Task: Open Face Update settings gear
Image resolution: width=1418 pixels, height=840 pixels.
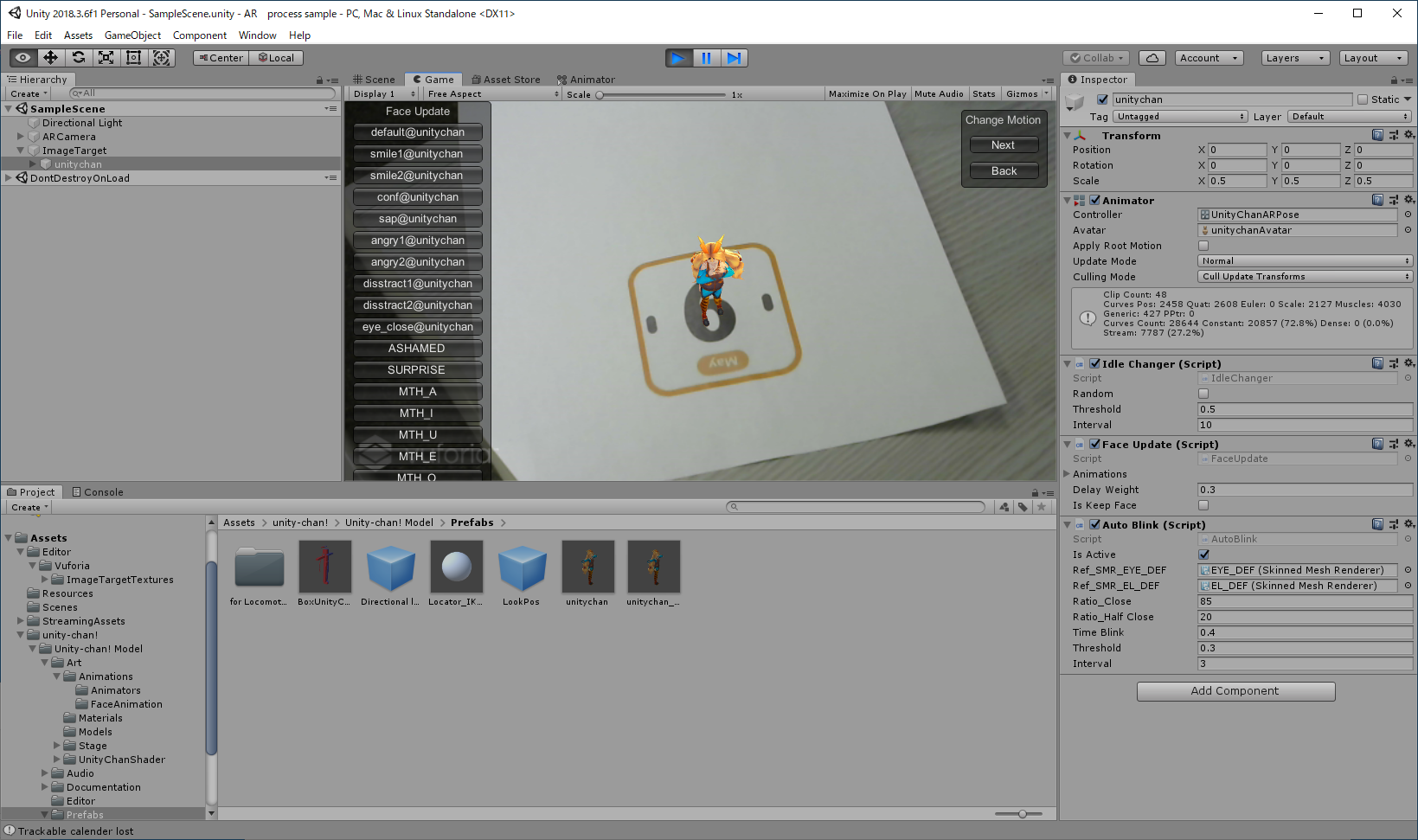Action: click(x=1408, y=444)
